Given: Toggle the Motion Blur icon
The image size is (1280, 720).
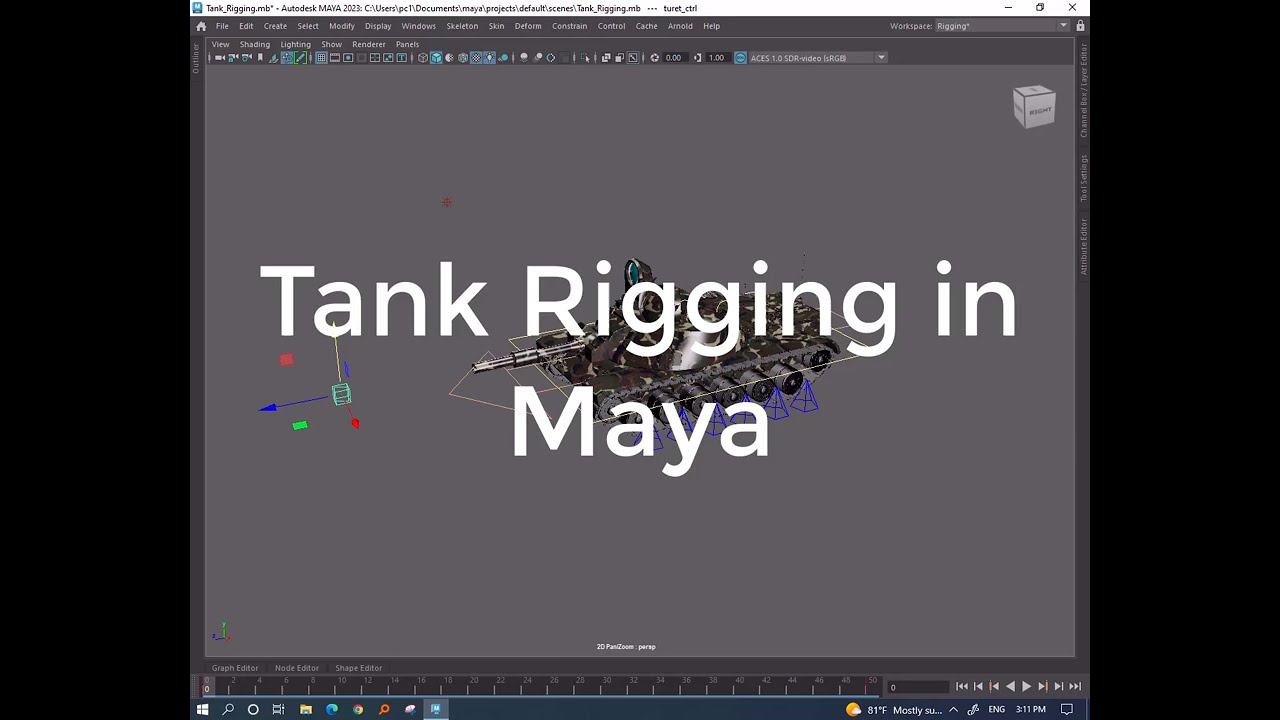Looking at the screenshot, I should click(x=538, y=58).
